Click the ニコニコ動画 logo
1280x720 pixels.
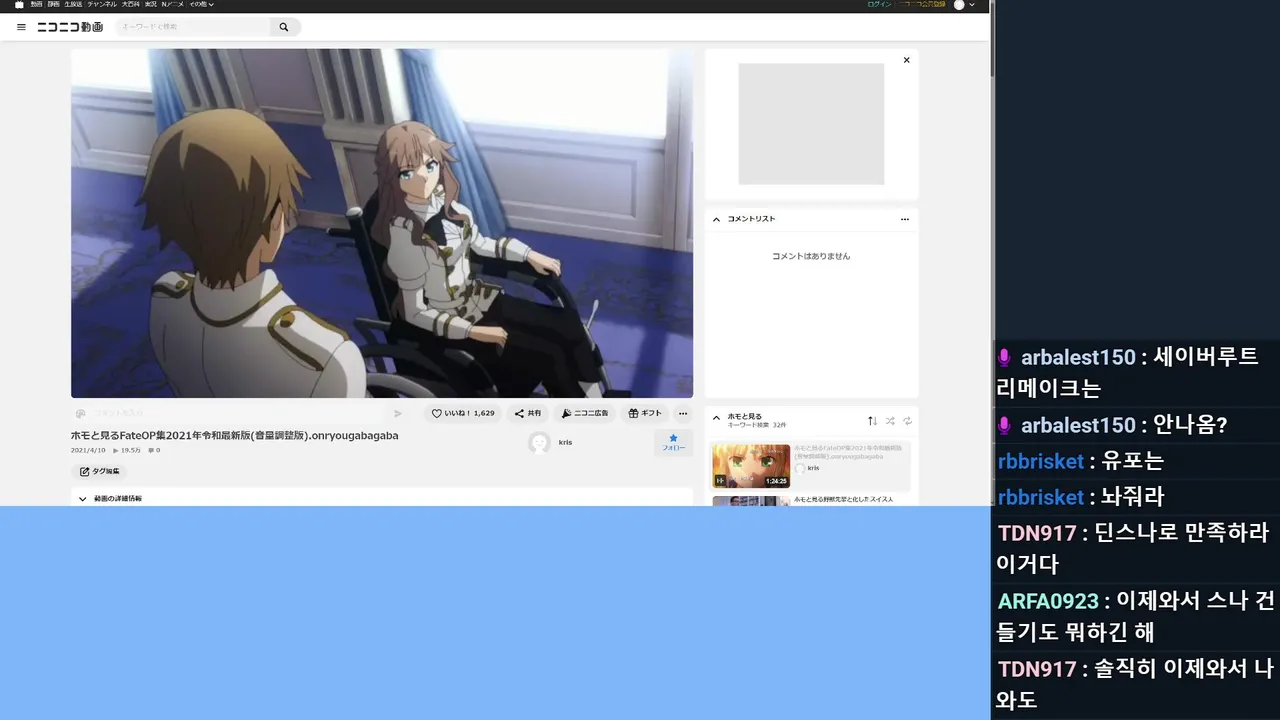click(x=70, y=27)
